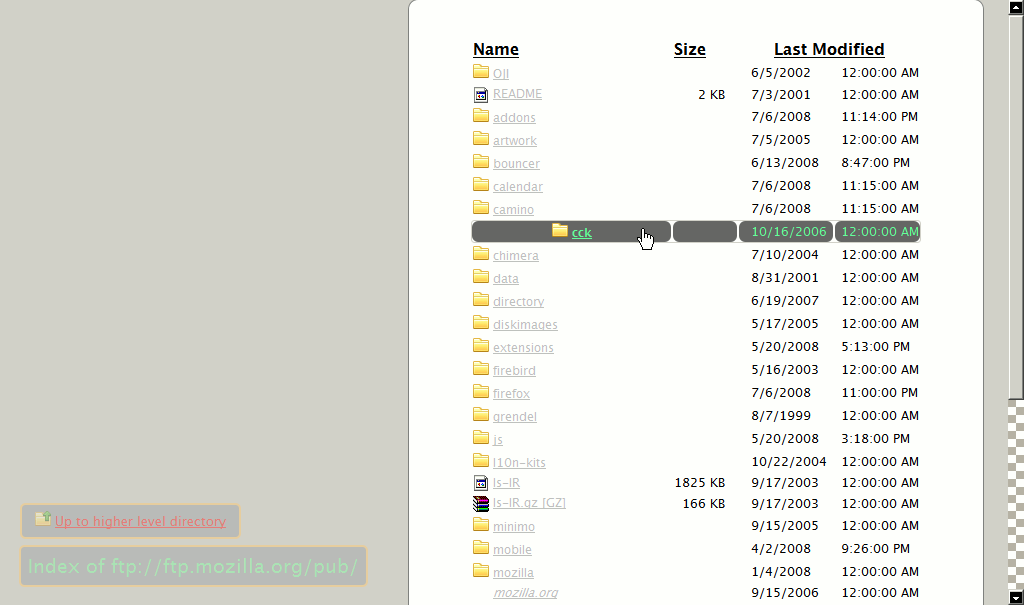Open the italic mozilla.org link
Image resolution: width=1024 pixels, height=605 pixels.
[x=526, y=593]
